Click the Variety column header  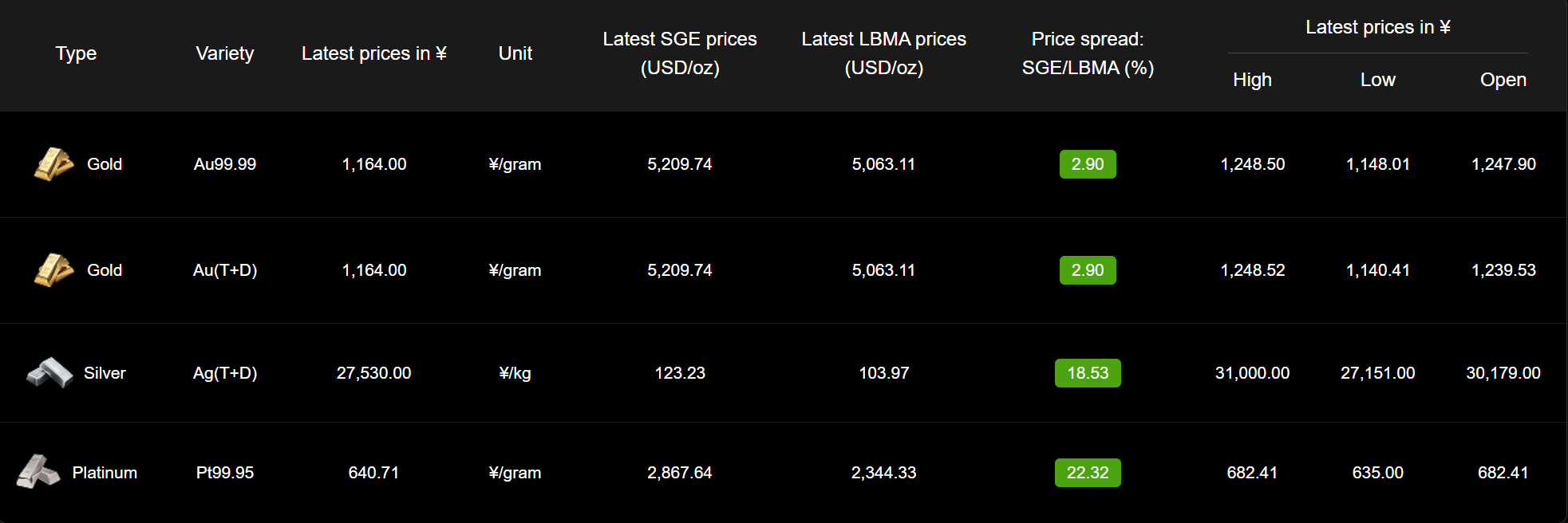tap(225, 53)
